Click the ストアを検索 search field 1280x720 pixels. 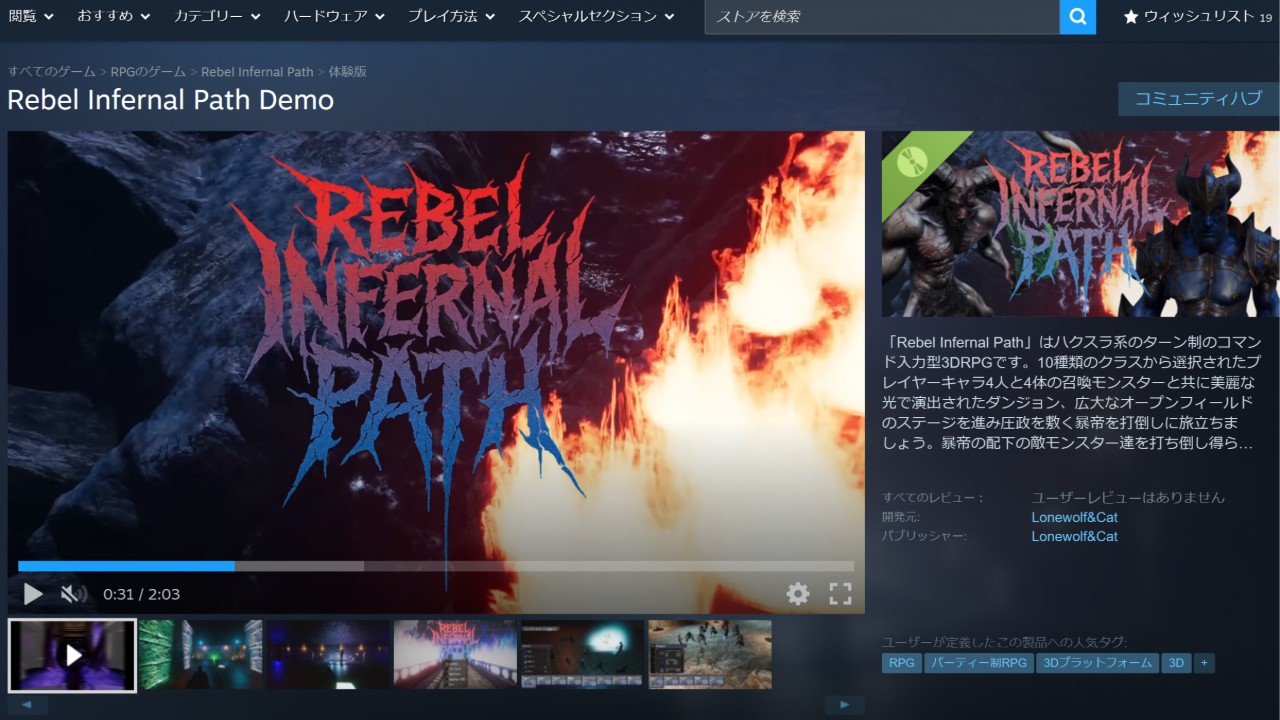880,17
